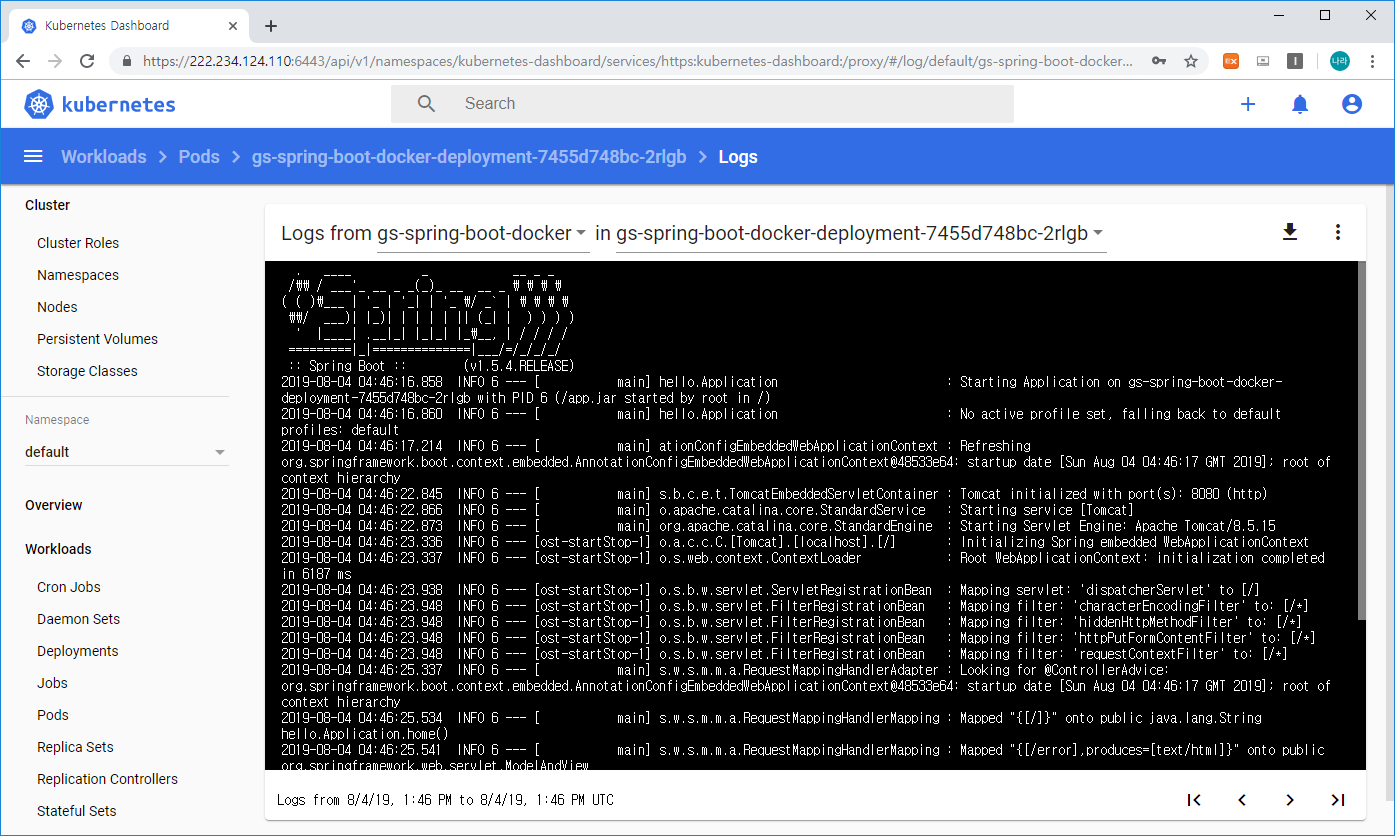Screen dimensions: 1395x836
Task: Open the Workloads sidebar section
Action: click(x=58, y=549)
